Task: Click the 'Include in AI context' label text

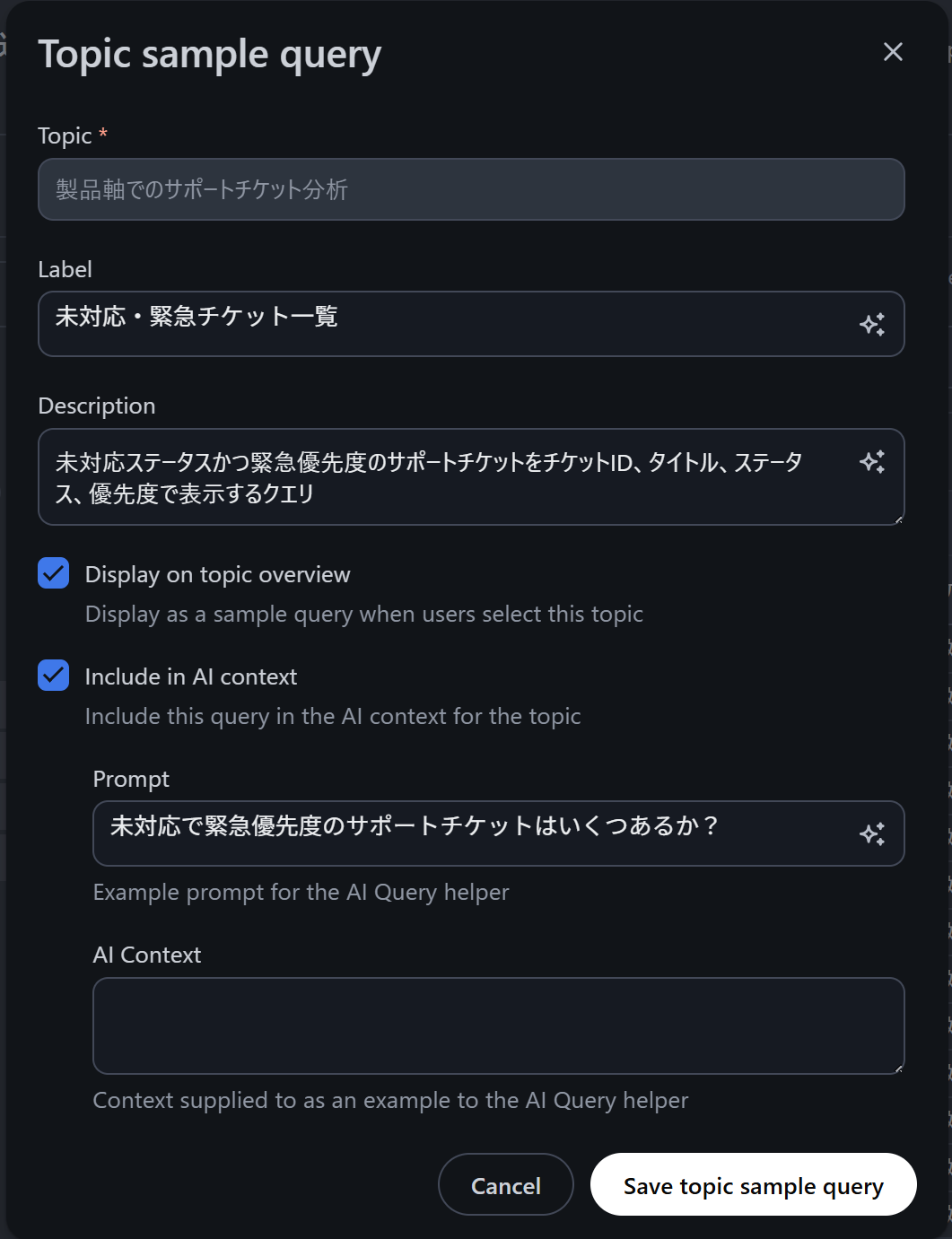Action: pyautogui.click(x=190, y=676)
